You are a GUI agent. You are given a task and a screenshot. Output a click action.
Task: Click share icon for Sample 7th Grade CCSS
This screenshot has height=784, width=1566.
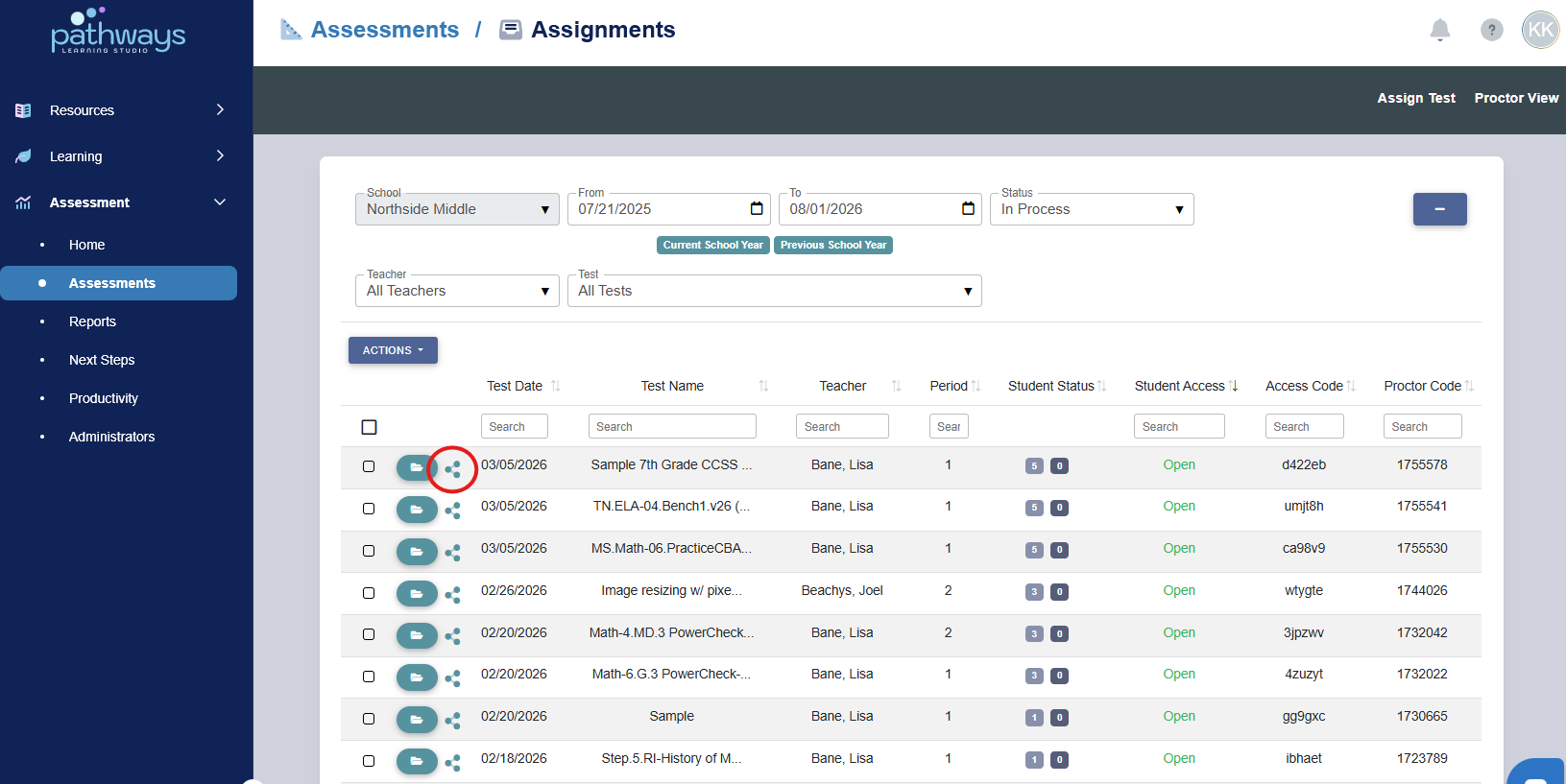point(452,469)
